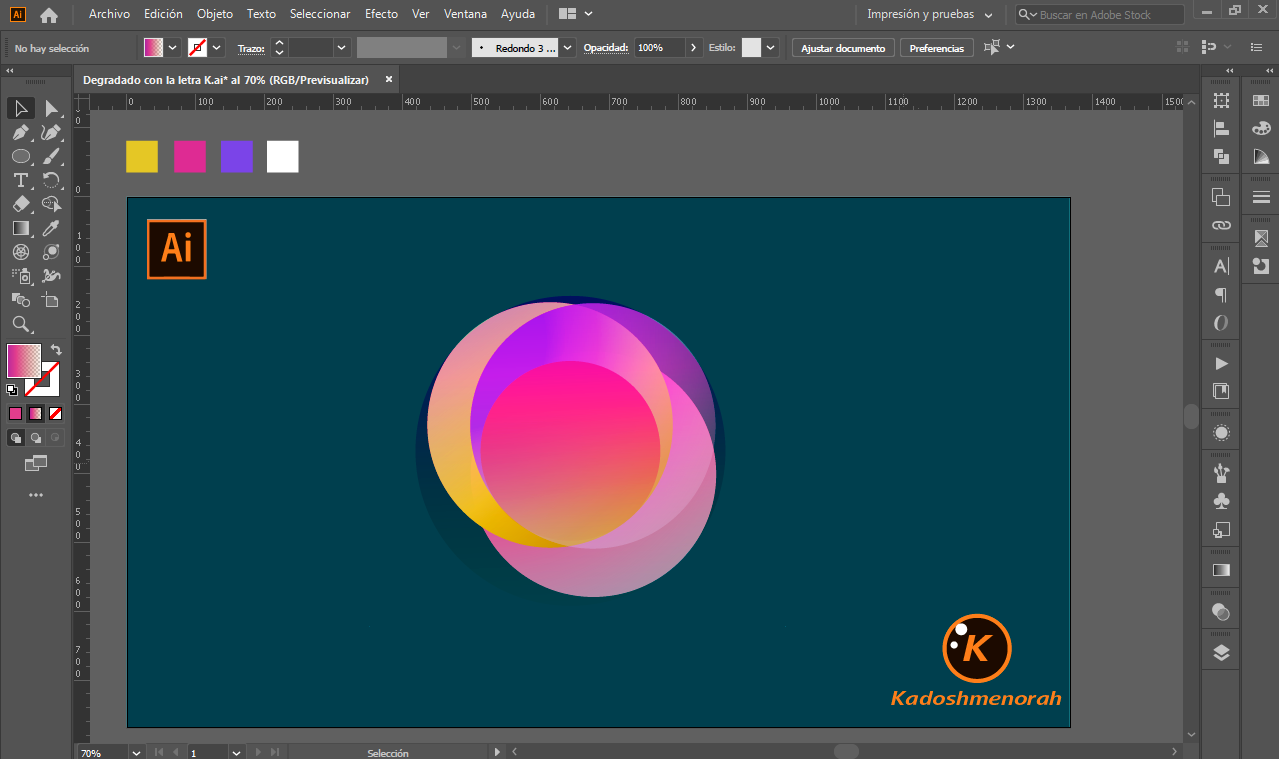The width and height of the screenshot is (1279, 759).
Task: Open the fill color dropdown arrow
Action: coord(172,48)
